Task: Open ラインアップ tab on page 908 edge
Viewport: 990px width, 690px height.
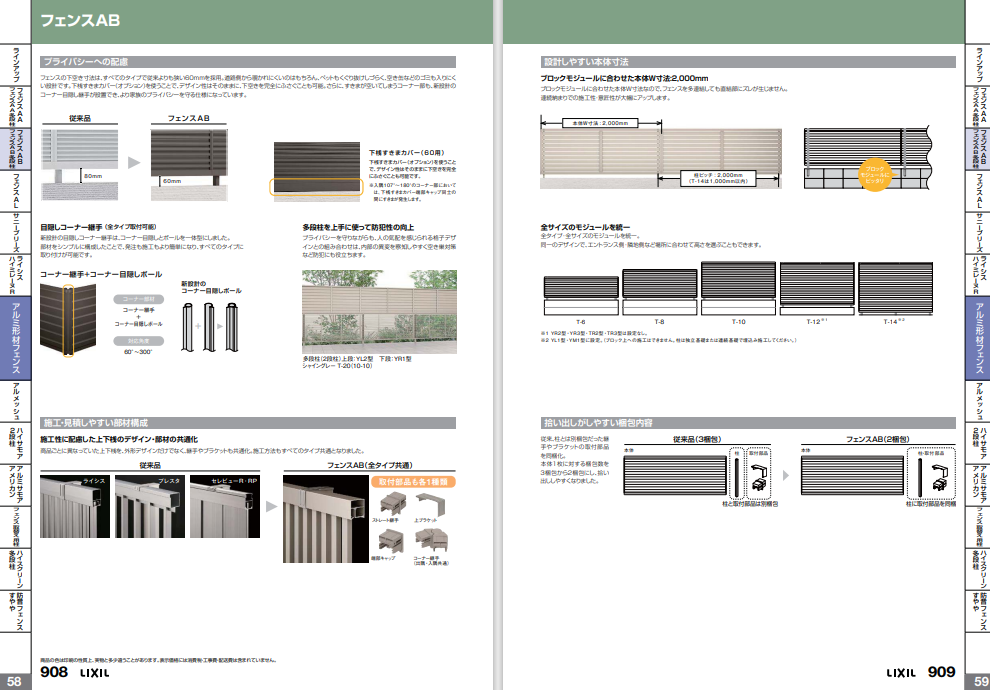Action: (15, 64)
